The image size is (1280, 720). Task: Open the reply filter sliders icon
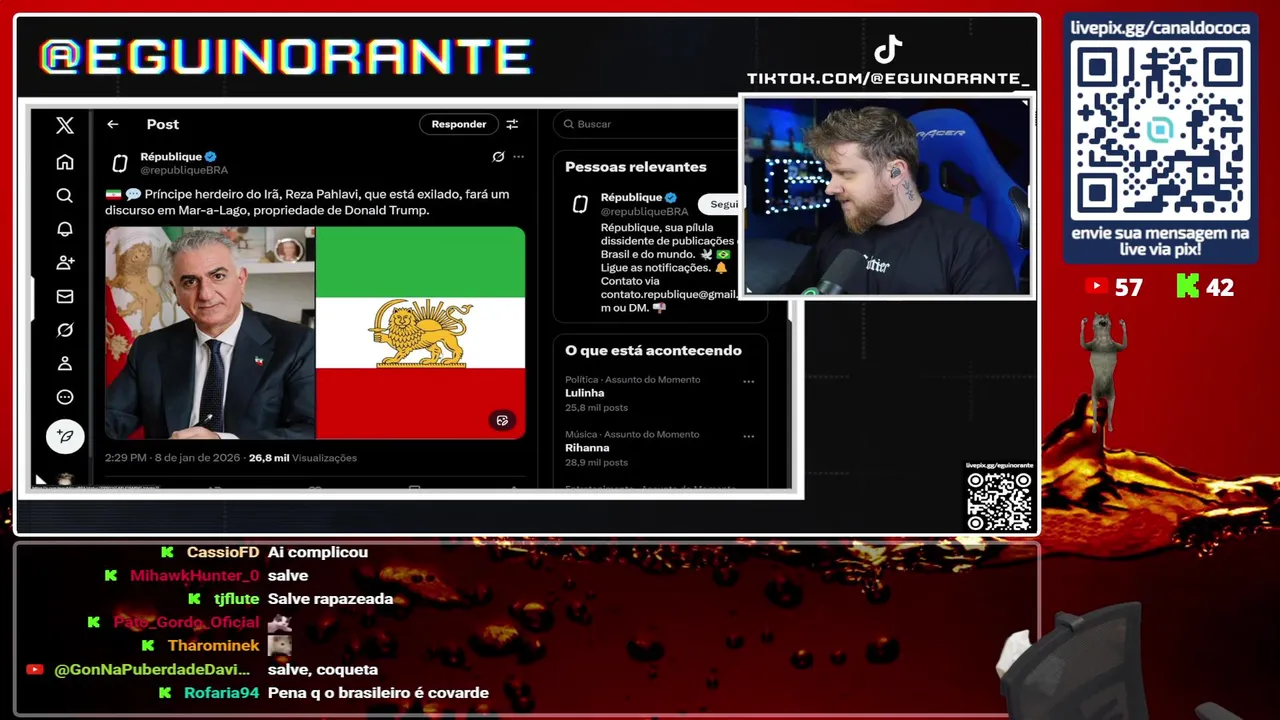point(512,124)
